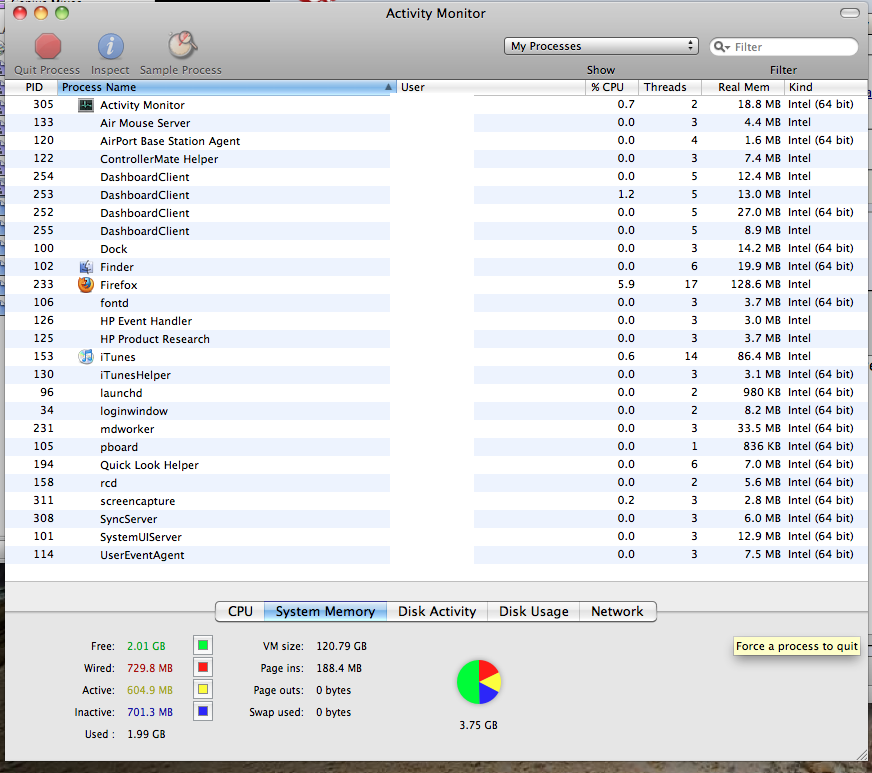Click the Sample Process icon
Viewport: 872px width, 773px height.
tap(182, 45)
